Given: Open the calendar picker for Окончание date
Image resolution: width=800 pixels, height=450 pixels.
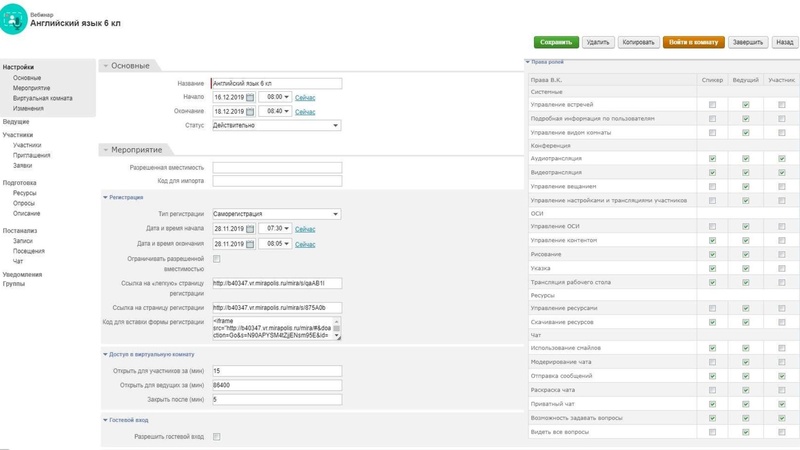Looking at the screenshot, I should (251, 112).
